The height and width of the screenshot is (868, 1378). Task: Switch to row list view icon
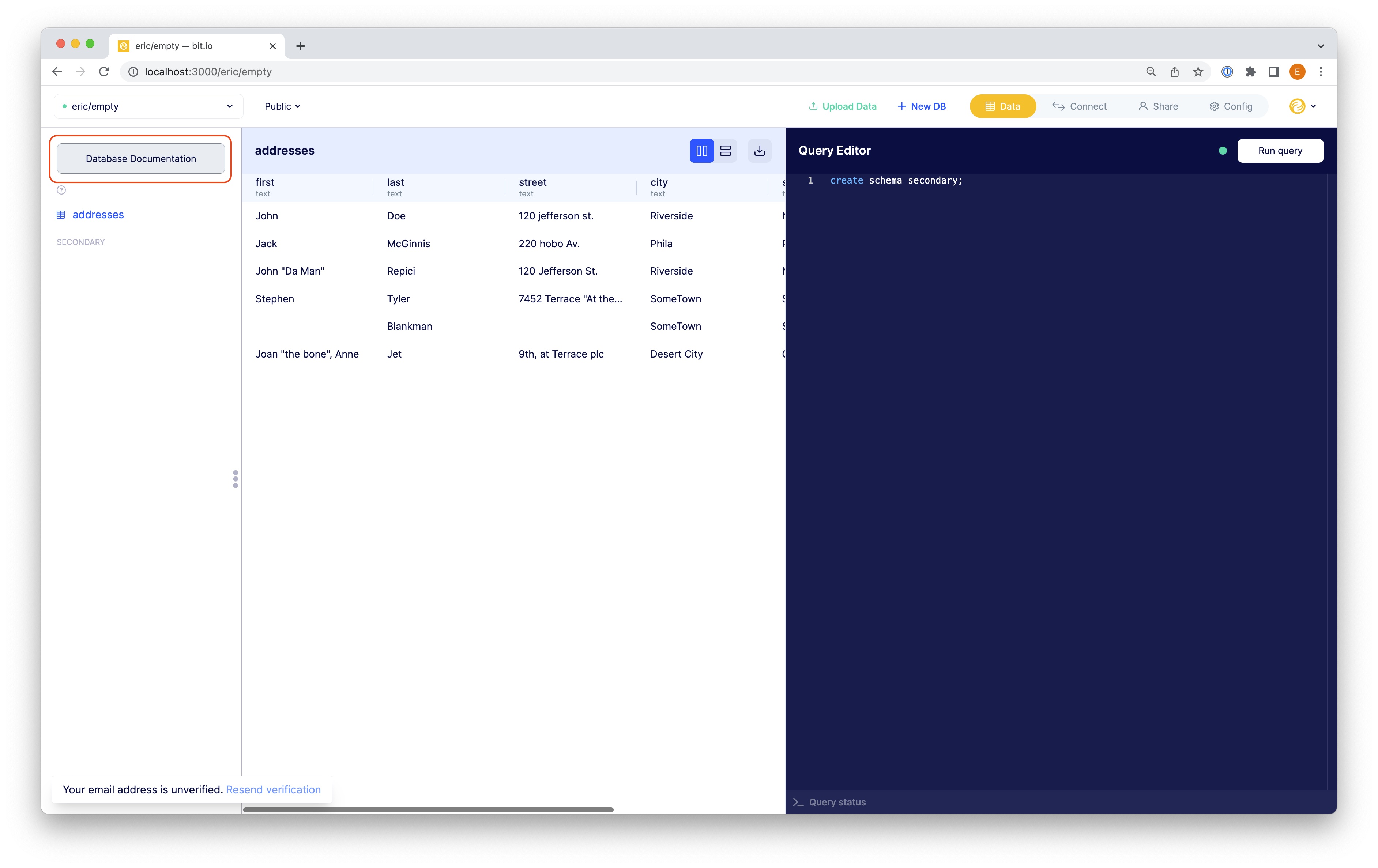(725, 151)
